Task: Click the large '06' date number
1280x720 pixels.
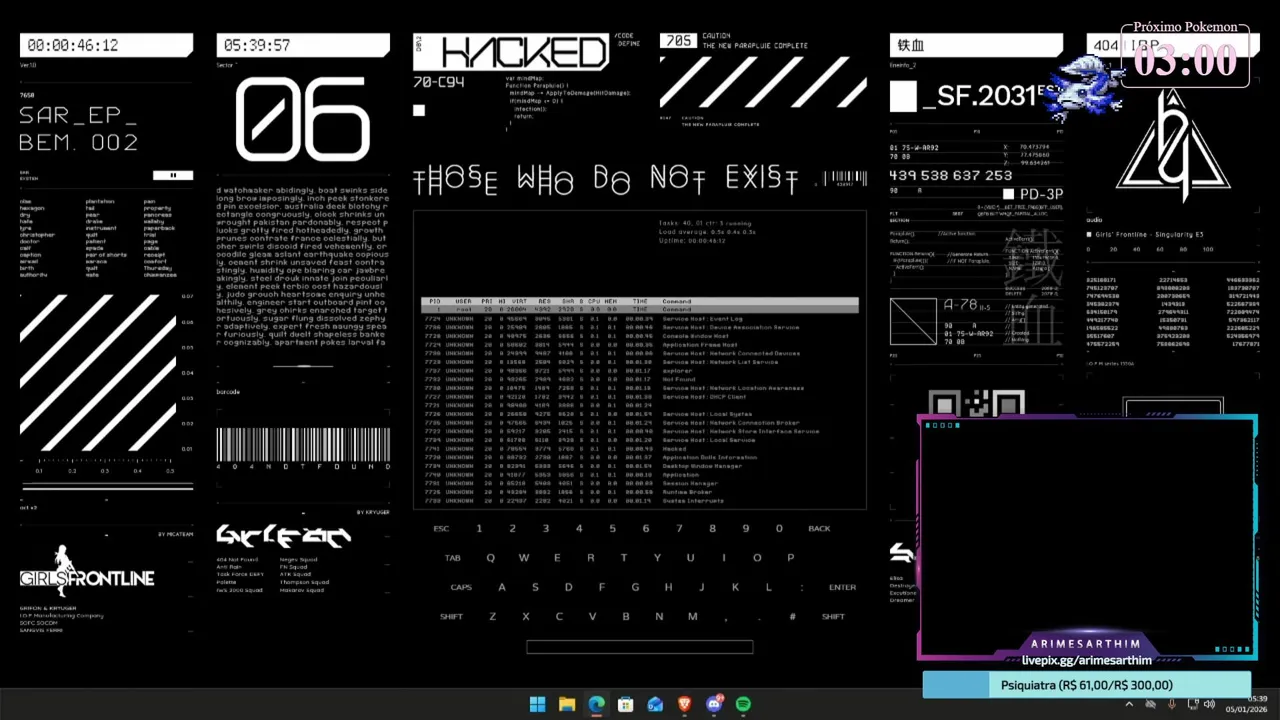Action: point(303,120)
